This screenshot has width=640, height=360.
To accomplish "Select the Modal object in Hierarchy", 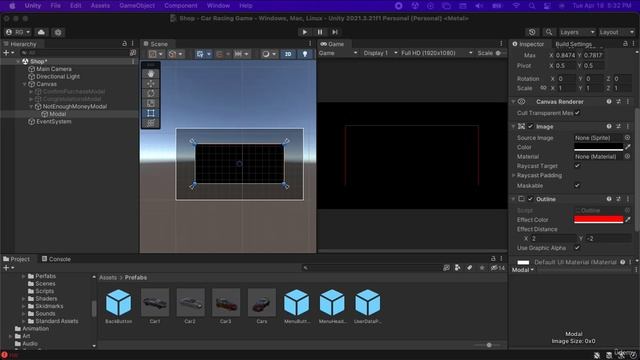I will [57, 114].
